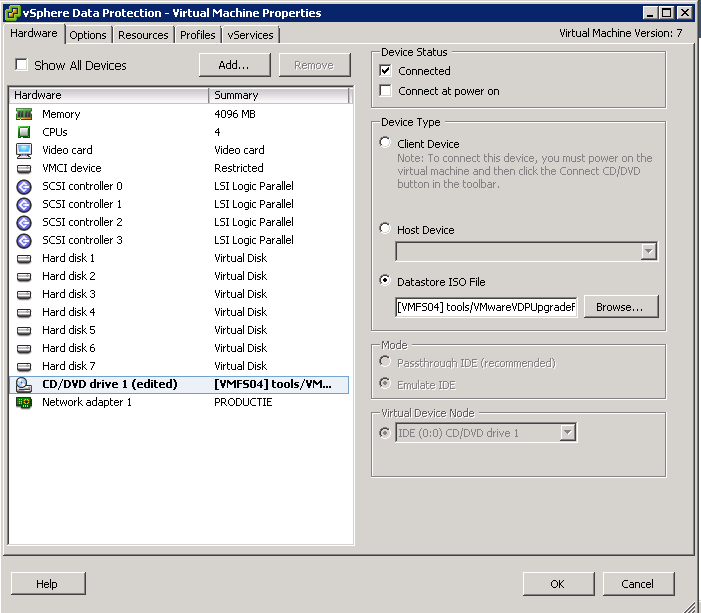Click the SCSI controller 2 icon

24,222
